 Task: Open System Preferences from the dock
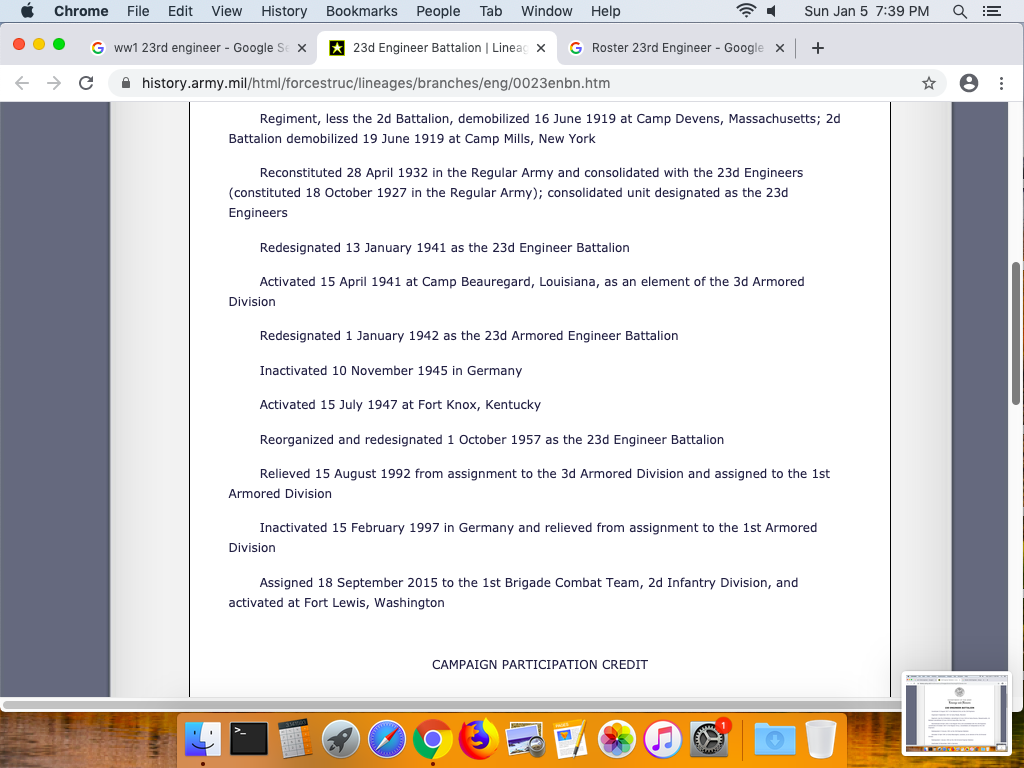708,740
